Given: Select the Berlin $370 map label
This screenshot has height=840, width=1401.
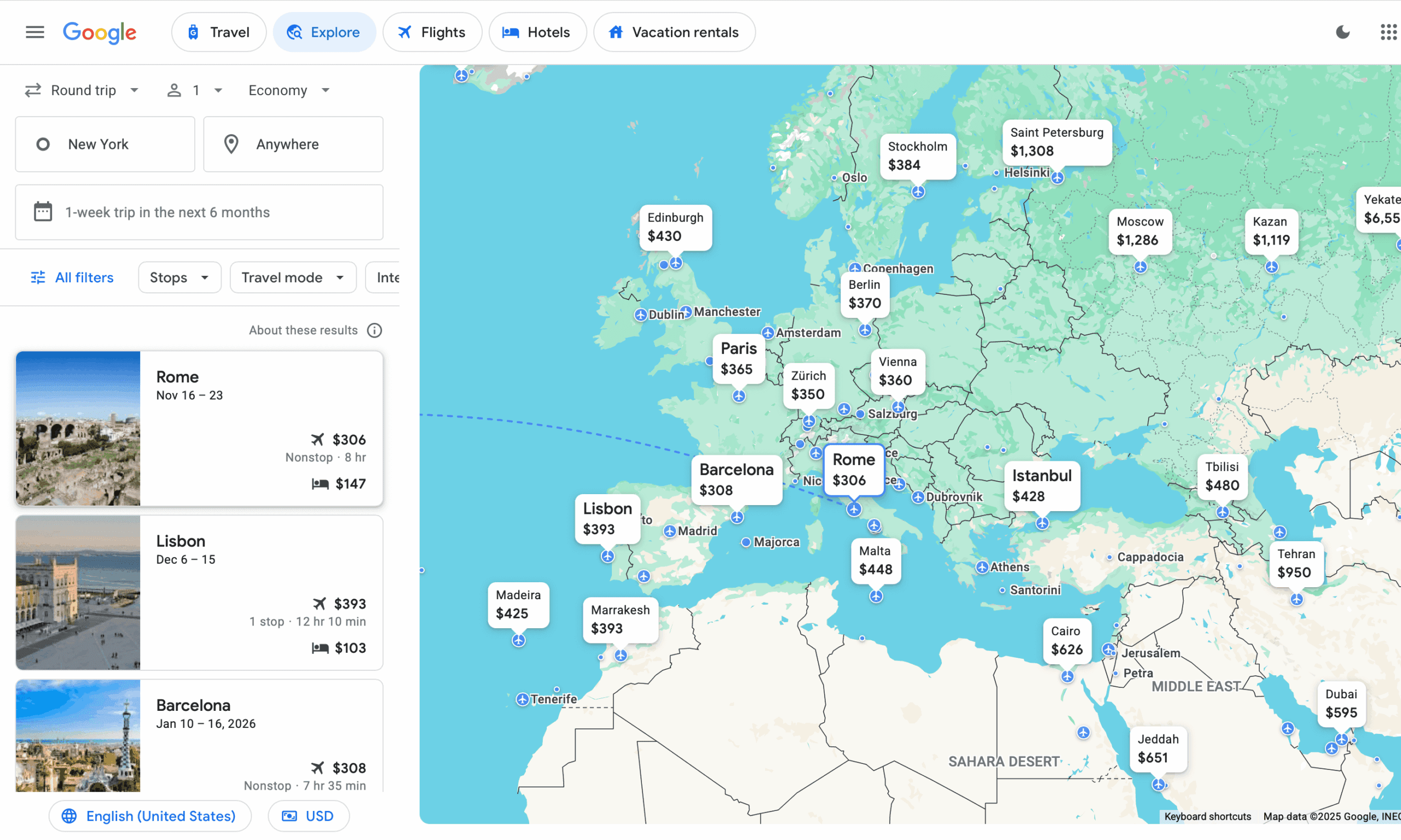Looking at the screenshot, I should point(864,294).
